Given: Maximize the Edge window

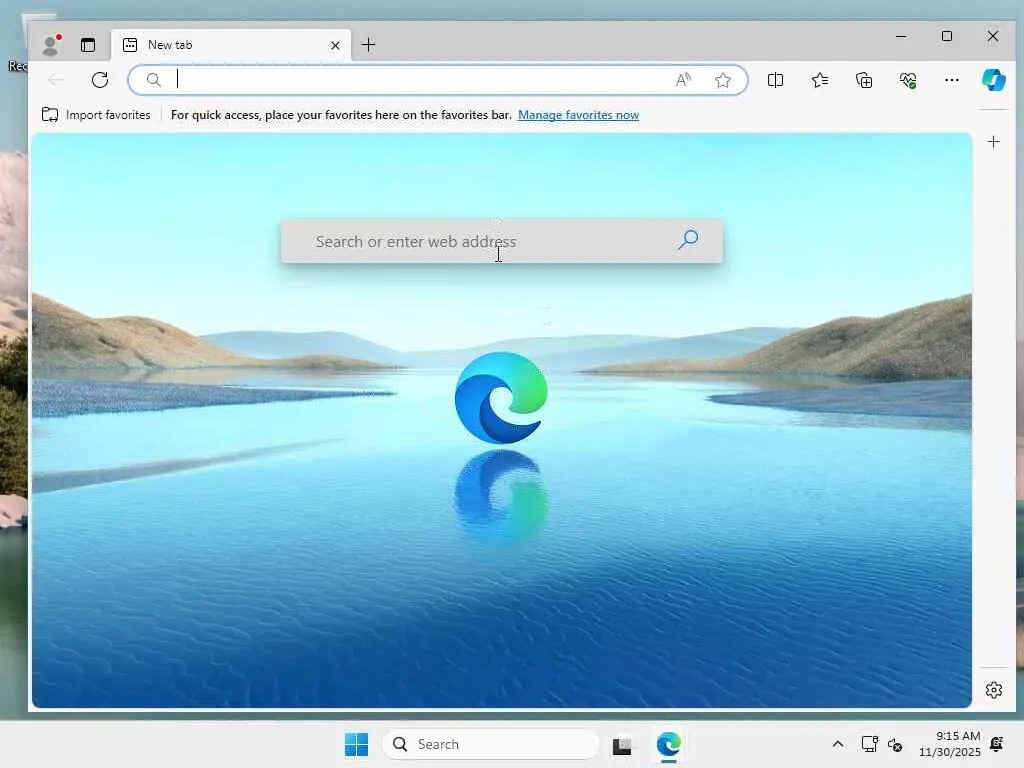Looking at the screenshot, I should point(947,37).
